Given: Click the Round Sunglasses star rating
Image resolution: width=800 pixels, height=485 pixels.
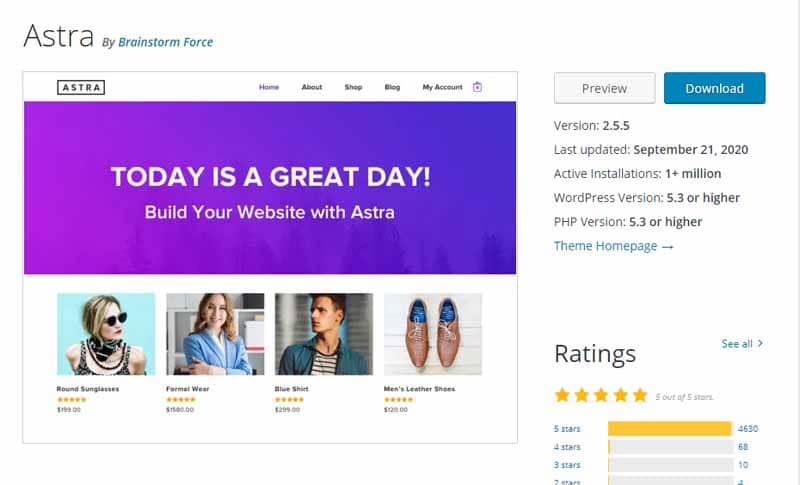Looking at the screenshot, I should (72, 399).
